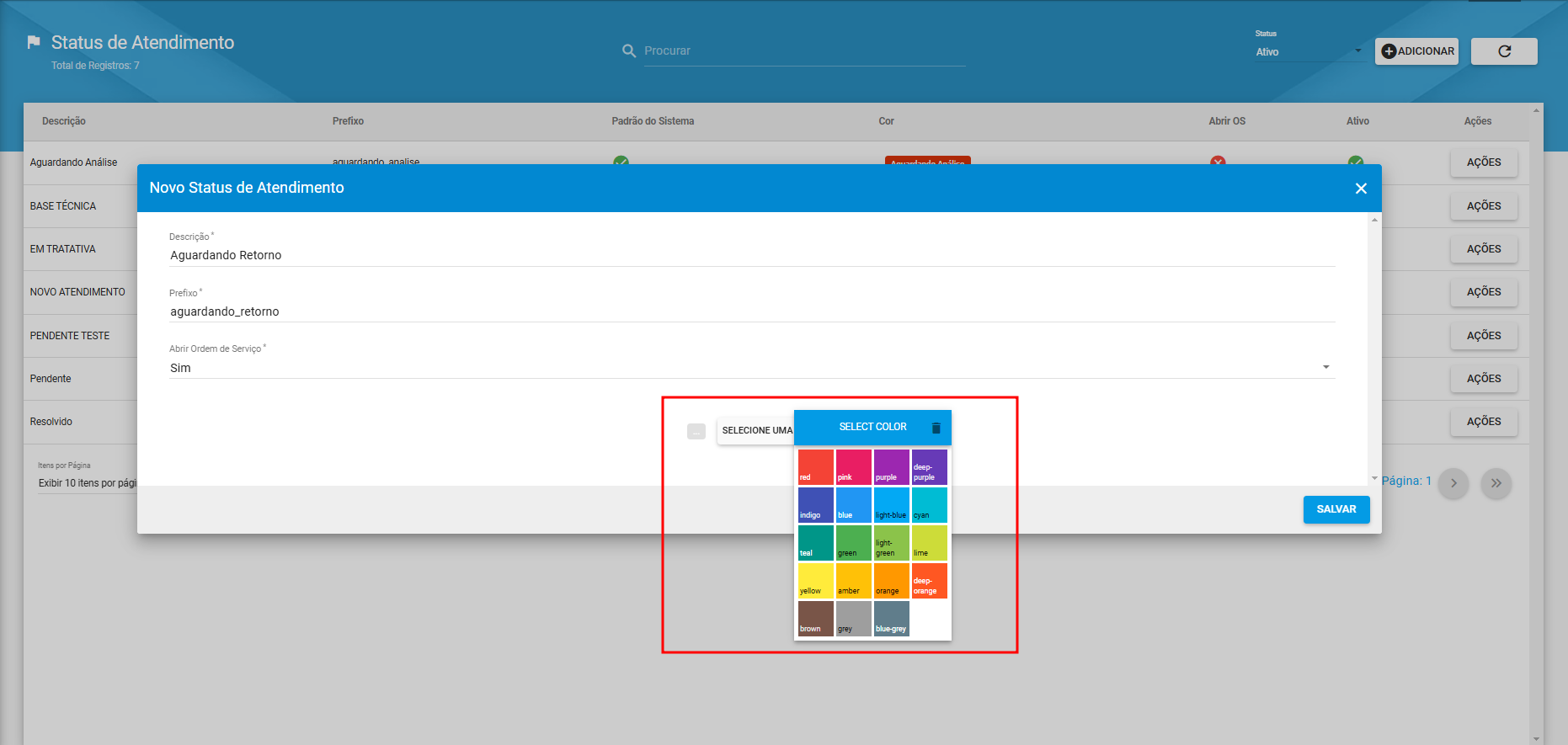
Task: Pick the pink color swatch
Action: (x=854, y=467)
